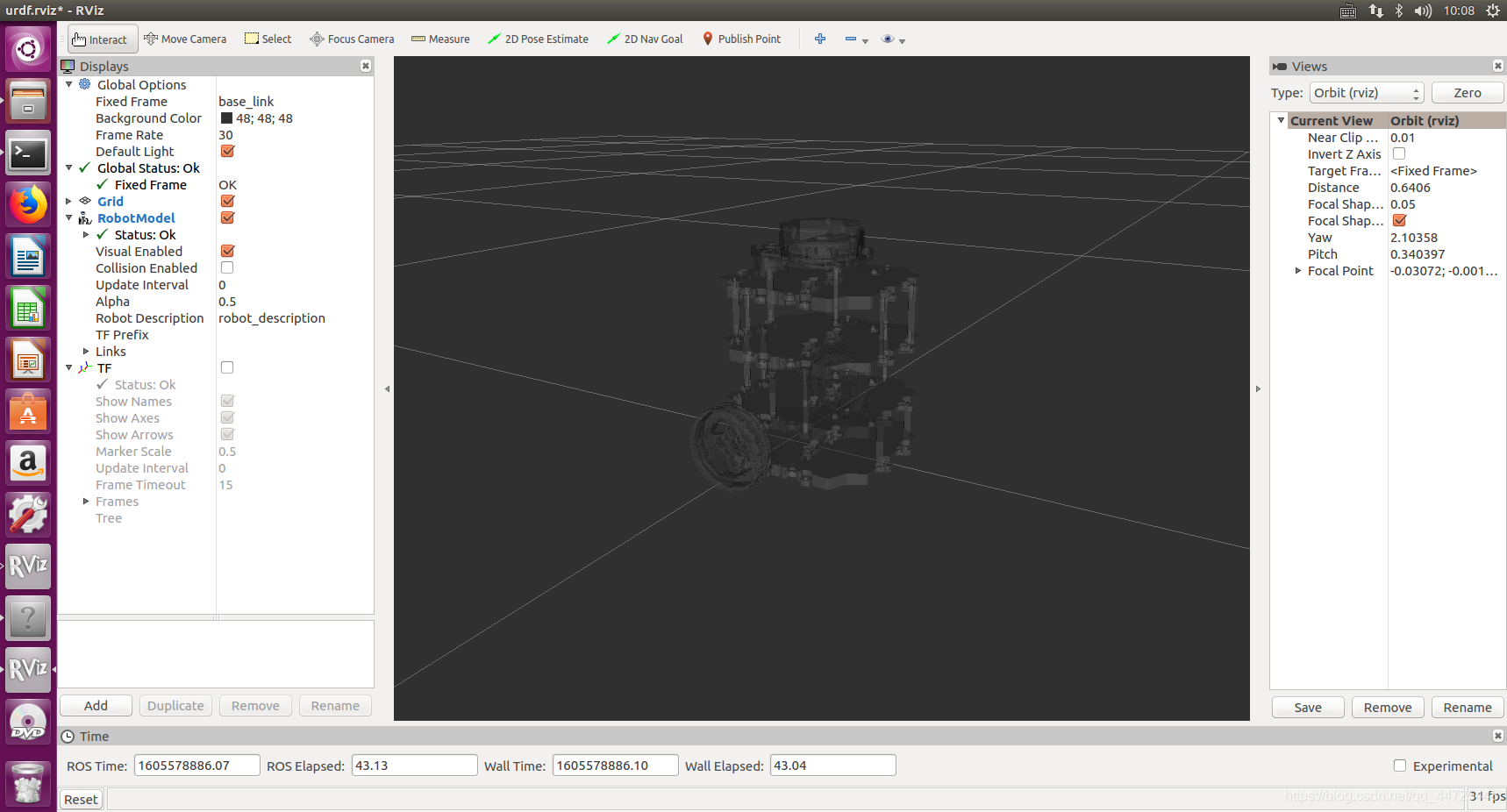The height and width of the screenshot is (812, 1507).
Task: Activate the Publish Point tool
Action: 741,39
